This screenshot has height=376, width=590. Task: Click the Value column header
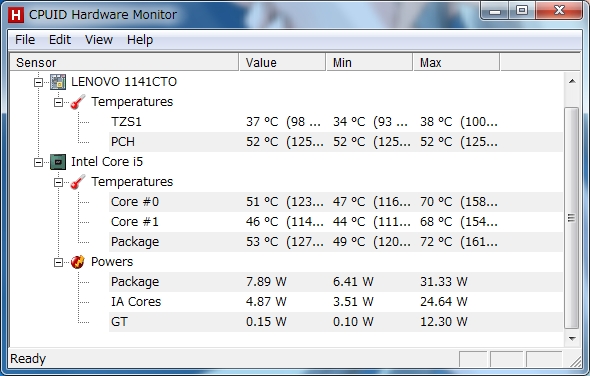[282, 62]
